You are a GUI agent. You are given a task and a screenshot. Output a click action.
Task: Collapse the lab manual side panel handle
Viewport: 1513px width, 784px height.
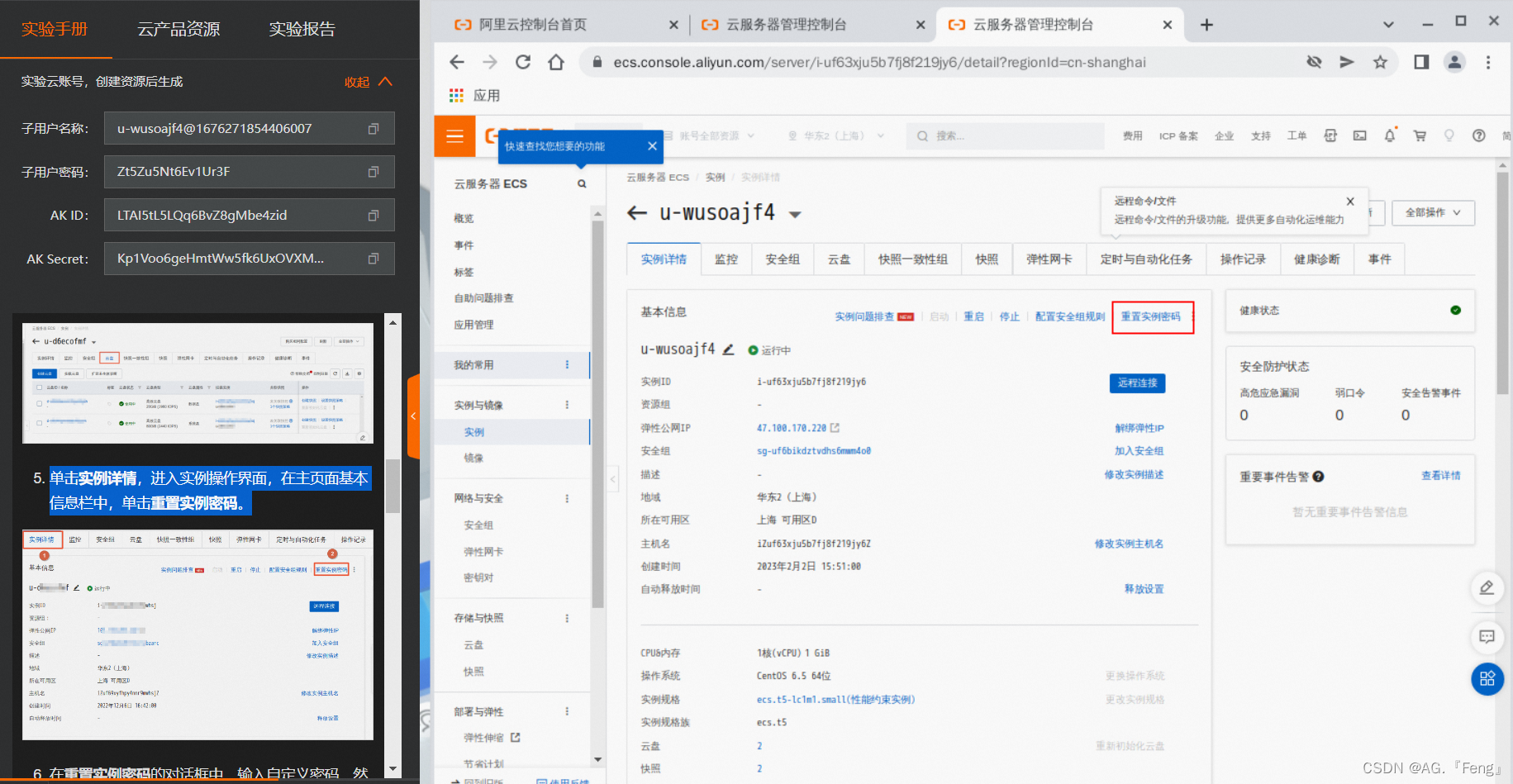[x=413, y=416]
